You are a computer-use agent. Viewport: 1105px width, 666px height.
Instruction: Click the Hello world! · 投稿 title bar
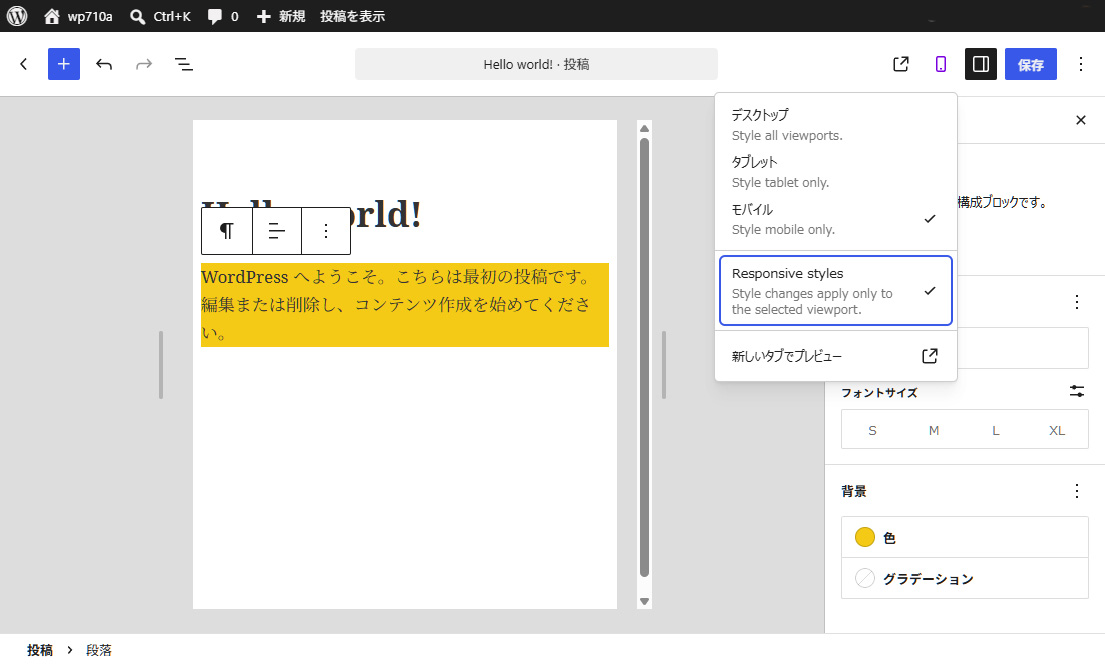tap(536, 64)
